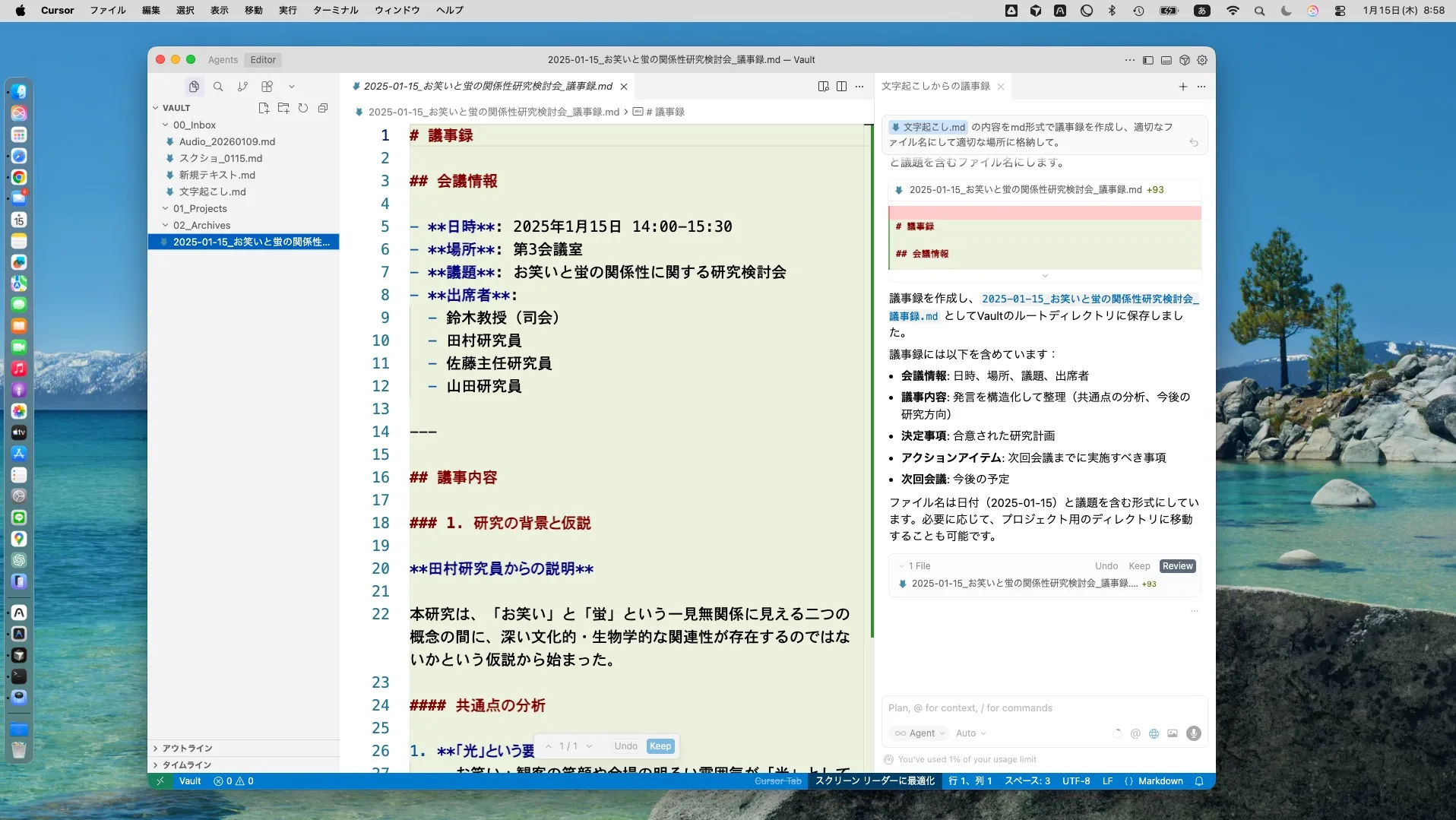This screenshot has width=1456, height=820.
Task: Open the Auto model selector dropdown
Action: [x=971, y=733]
